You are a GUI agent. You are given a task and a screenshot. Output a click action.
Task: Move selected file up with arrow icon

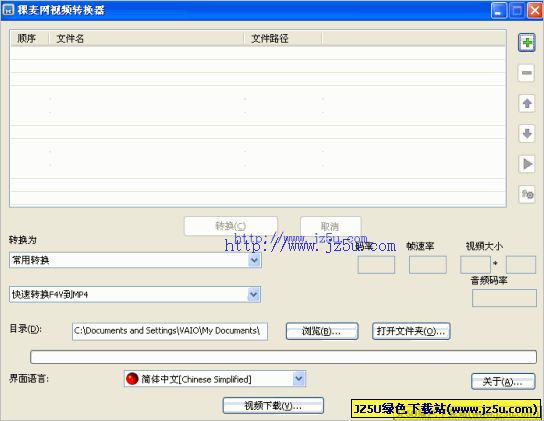point(527,103)
